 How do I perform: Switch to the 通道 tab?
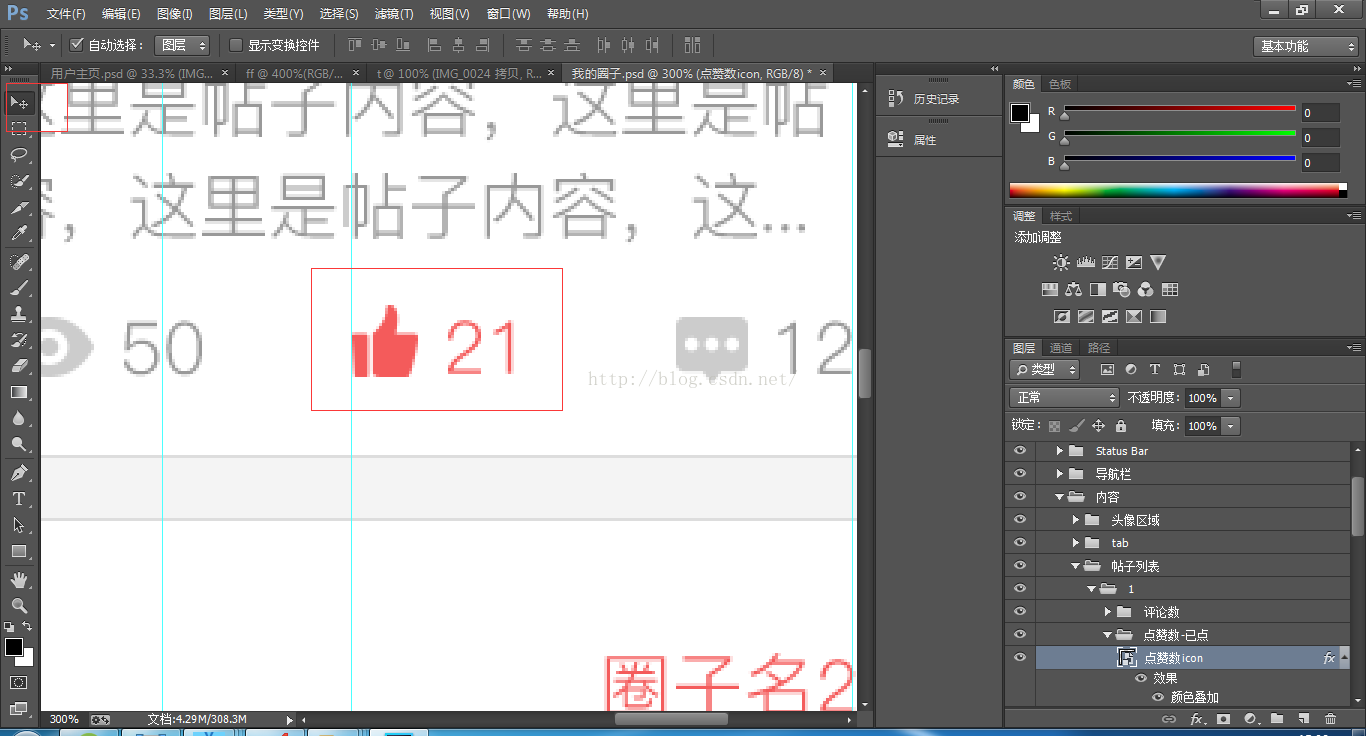click(x=1061, y=348)
